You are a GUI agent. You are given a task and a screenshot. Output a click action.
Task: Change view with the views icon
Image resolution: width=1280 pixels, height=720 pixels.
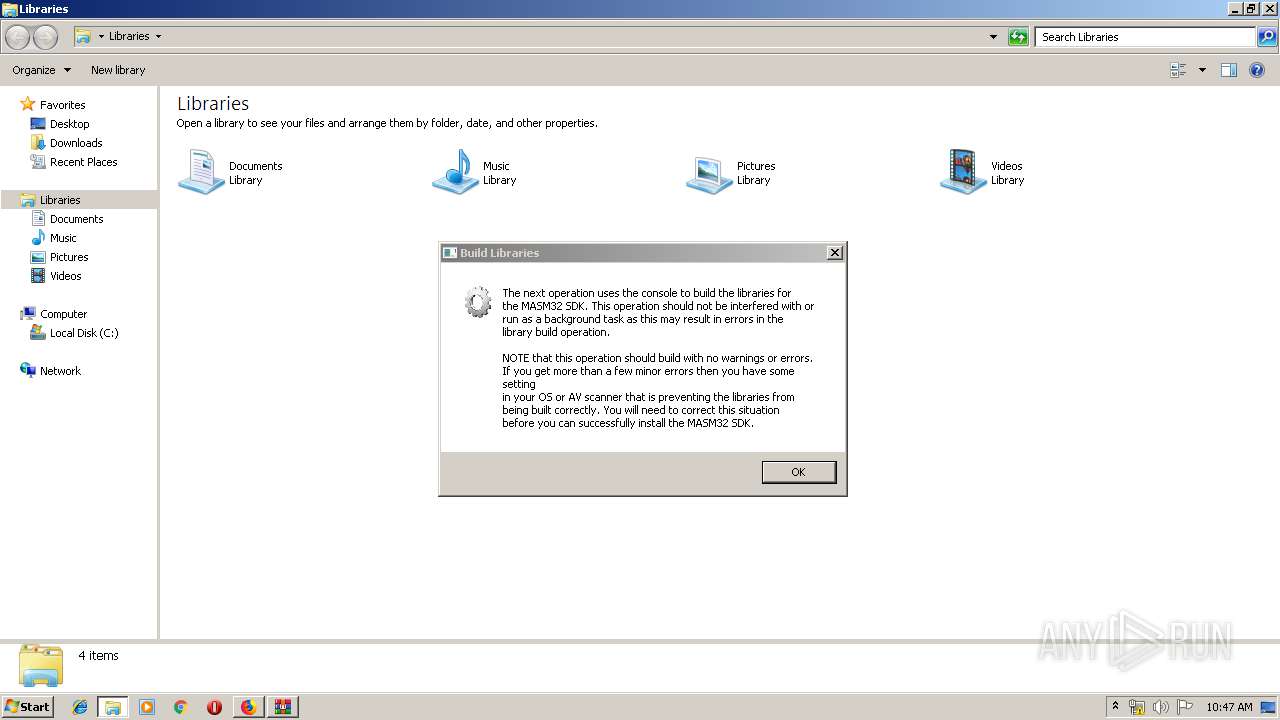pyautogui.click(x=1178, y=70)
